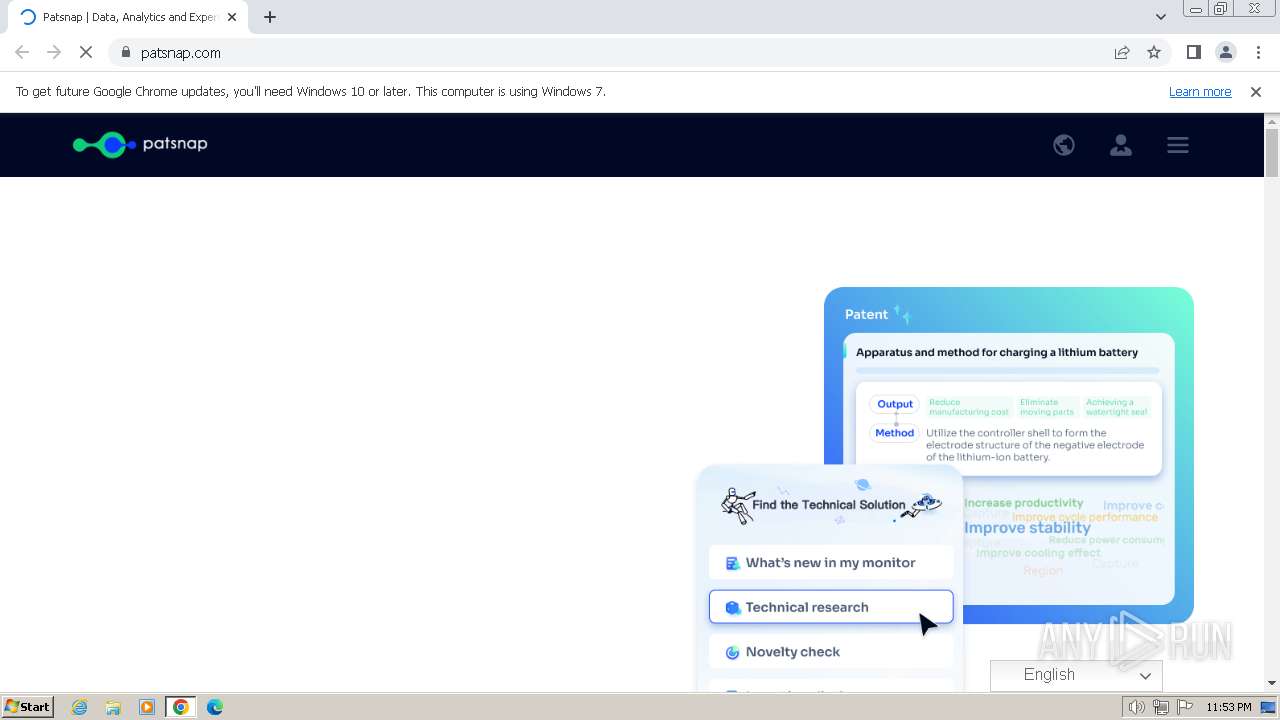This screenshot has width=1280, height=720.
Task: Dismiss the Chrome update notice
Action: (x=1256, y=92)
